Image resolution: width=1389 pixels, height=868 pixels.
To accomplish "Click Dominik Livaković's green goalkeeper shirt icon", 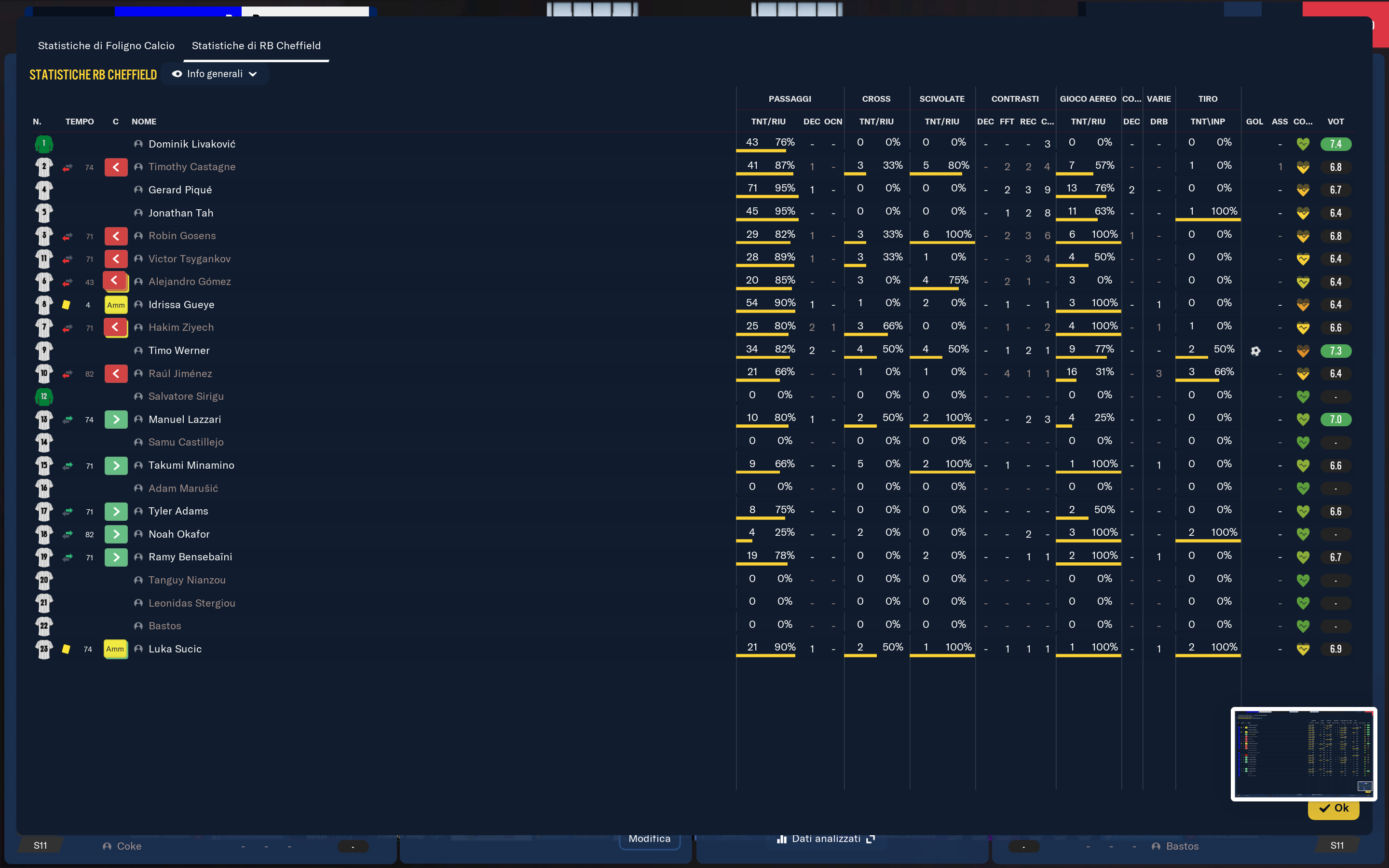I will click(43, 144).
